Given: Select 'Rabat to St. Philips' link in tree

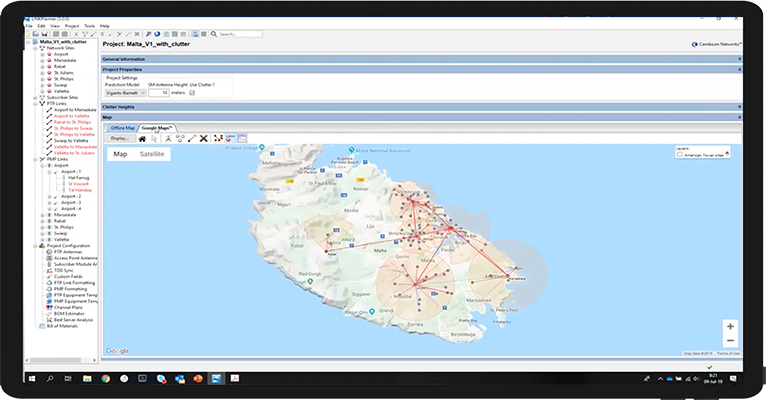Looking at the screenshot, I should pos(72,122).
